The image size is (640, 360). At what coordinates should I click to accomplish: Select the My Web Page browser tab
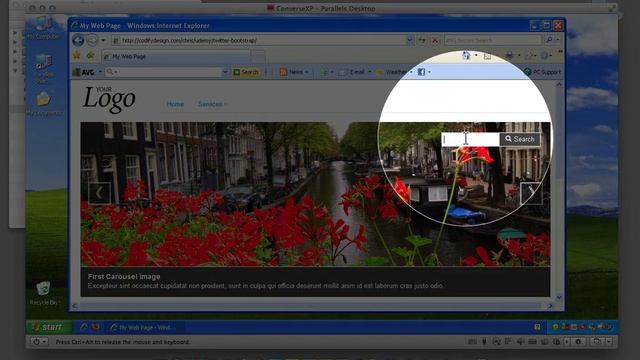pyautogui.click(x=176, y=56)
